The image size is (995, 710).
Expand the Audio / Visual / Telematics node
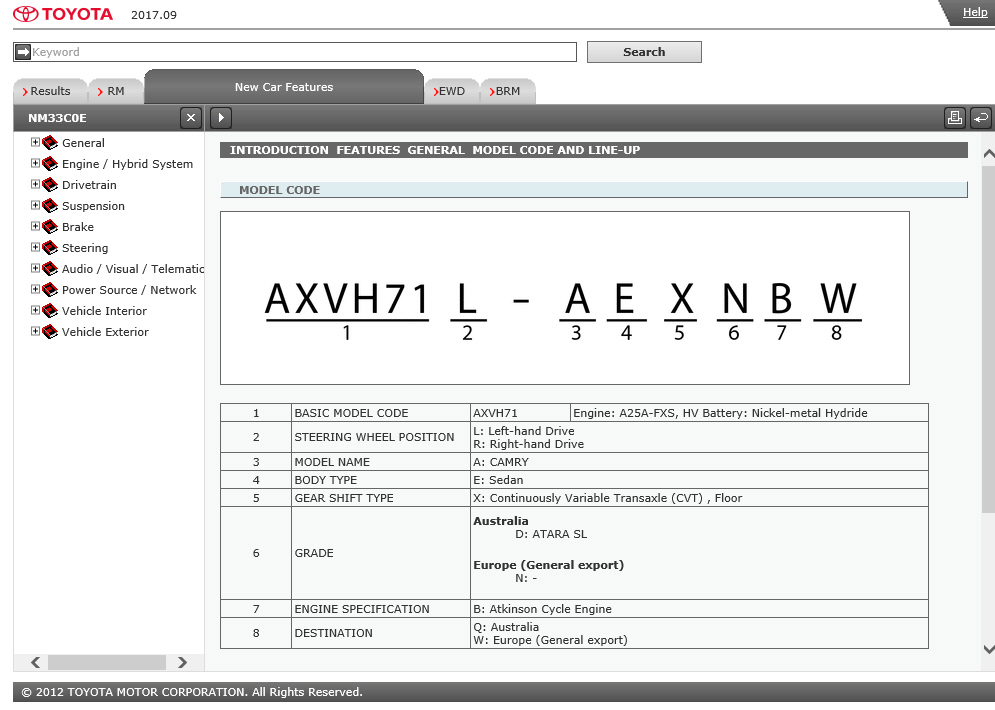[x=36, y=268]
